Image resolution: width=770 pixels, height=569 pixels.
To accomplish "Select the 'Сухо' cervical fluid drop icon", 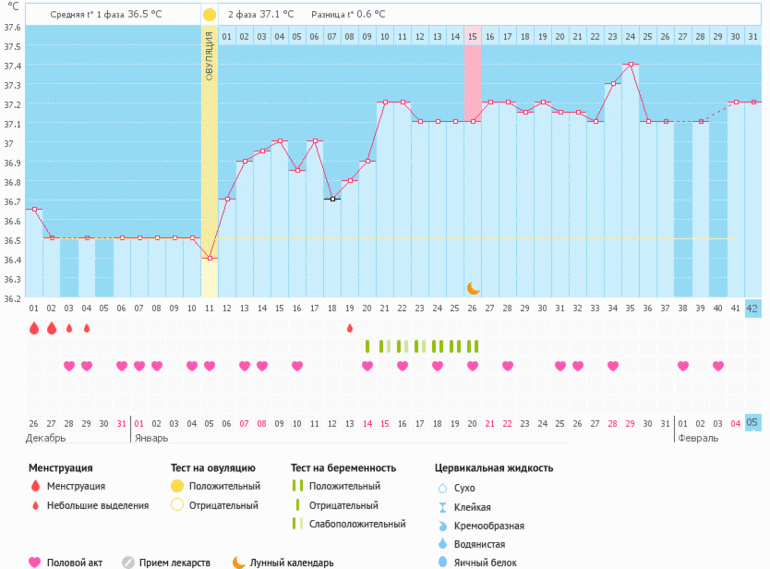I will click(x=442, y=487).
